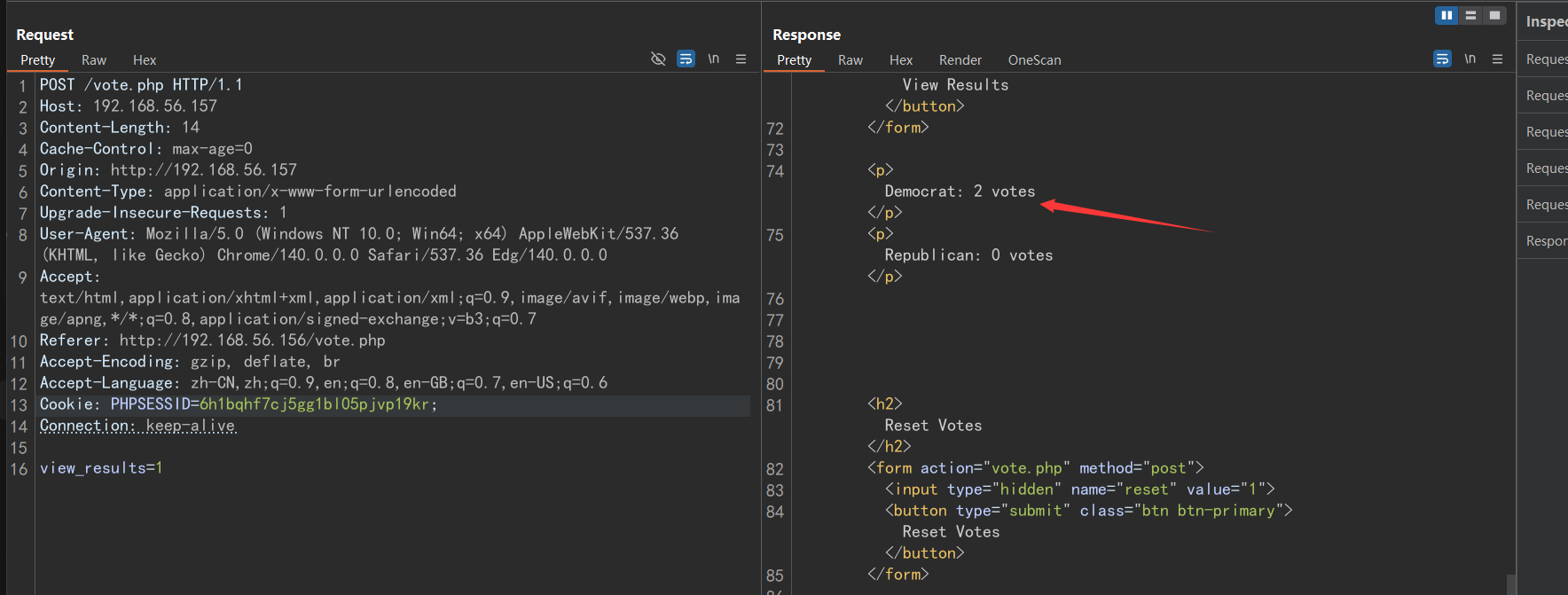Image resolution: width=1568 pixels, height=595 pixels.
Task: Switch Request view to Raw tab
Action: point(94,60)
